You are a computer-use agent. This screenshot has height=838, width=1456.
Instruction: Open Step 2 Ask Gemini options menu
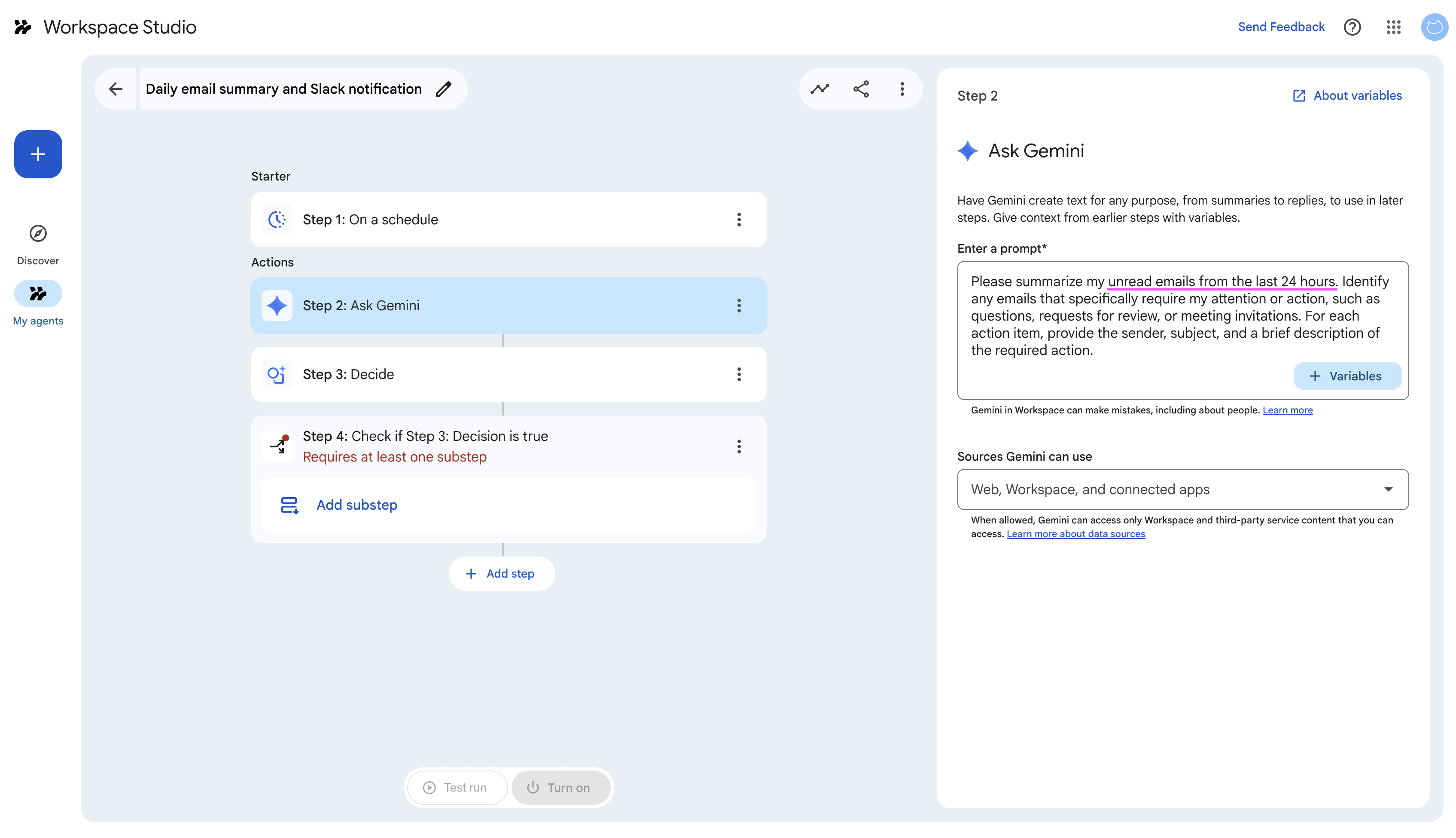739,306
